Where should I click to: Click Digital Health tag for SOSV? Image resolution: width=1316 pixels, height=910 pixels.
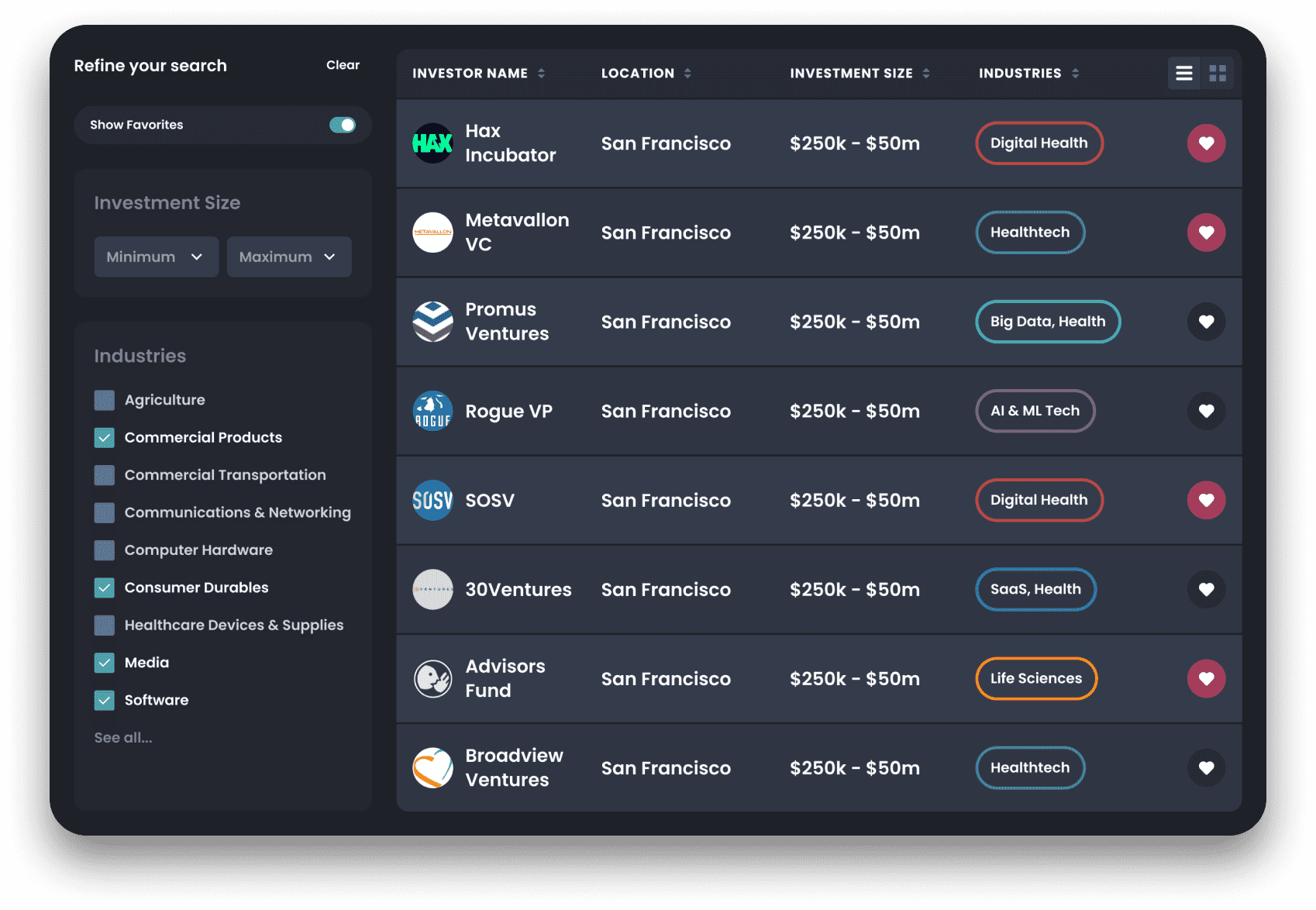point(1039,500)
